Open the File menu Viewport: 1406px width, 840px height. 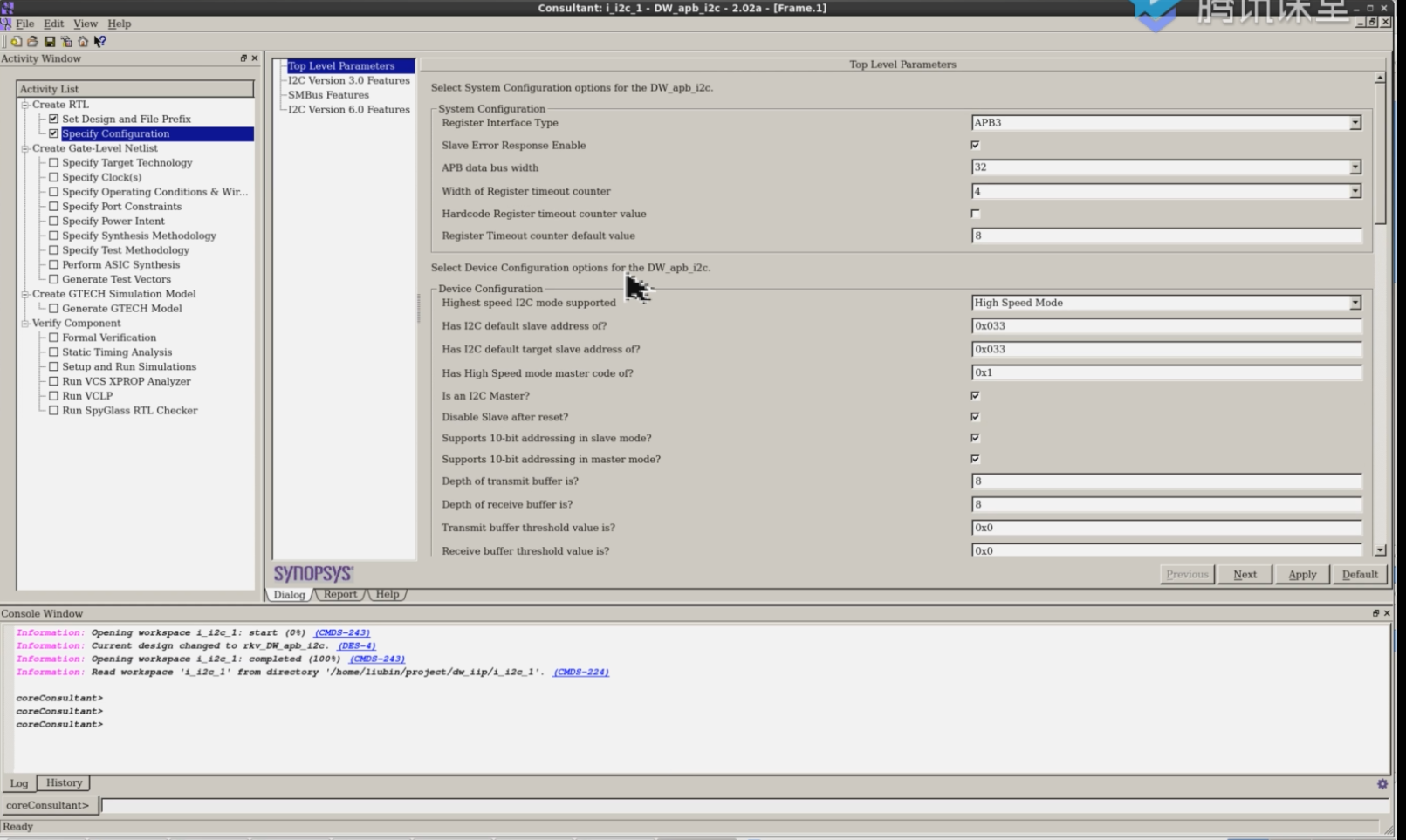(x=25, y=24)
